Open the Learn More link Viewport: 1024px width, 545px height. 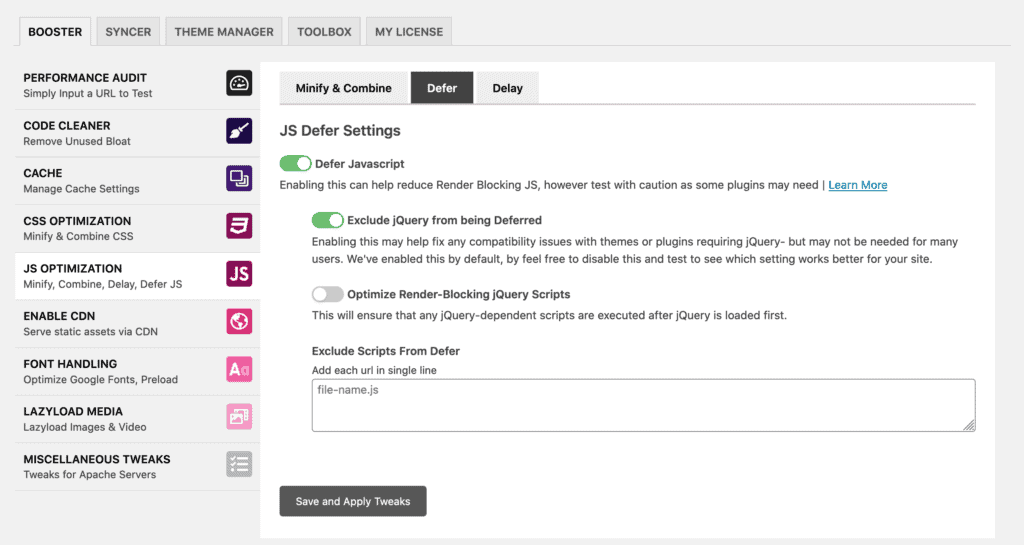[857, 185]
